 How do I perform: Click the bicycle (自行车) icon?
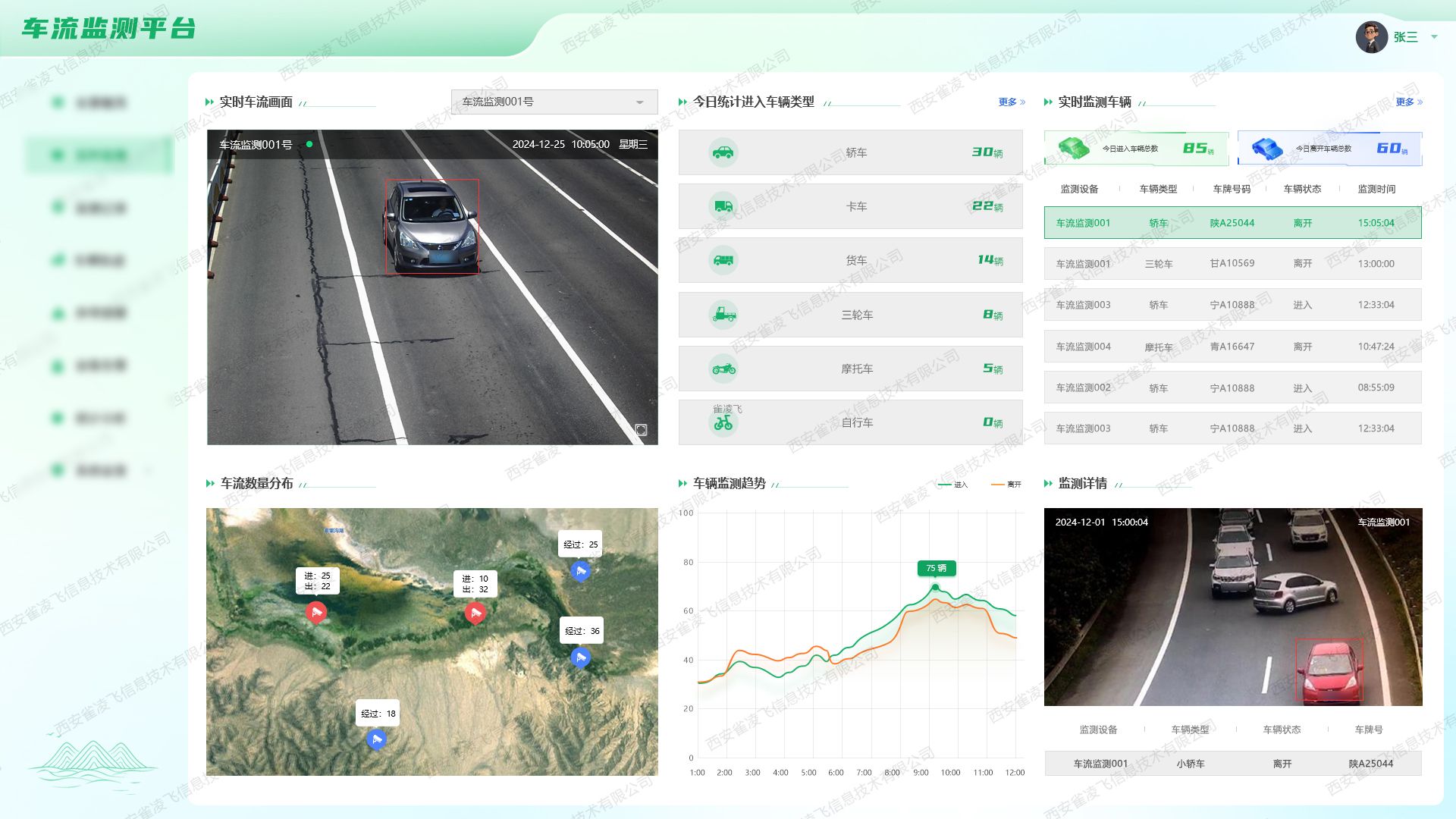pos(723,423)
